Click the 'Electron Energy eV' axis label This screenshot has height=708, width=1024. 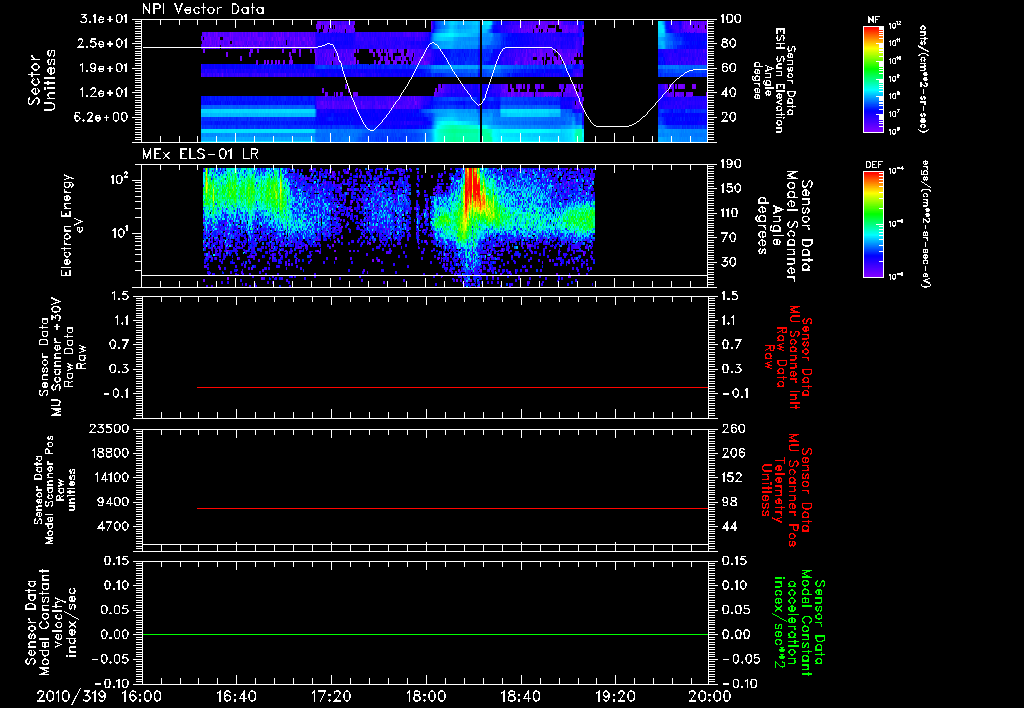pos(71,225)
